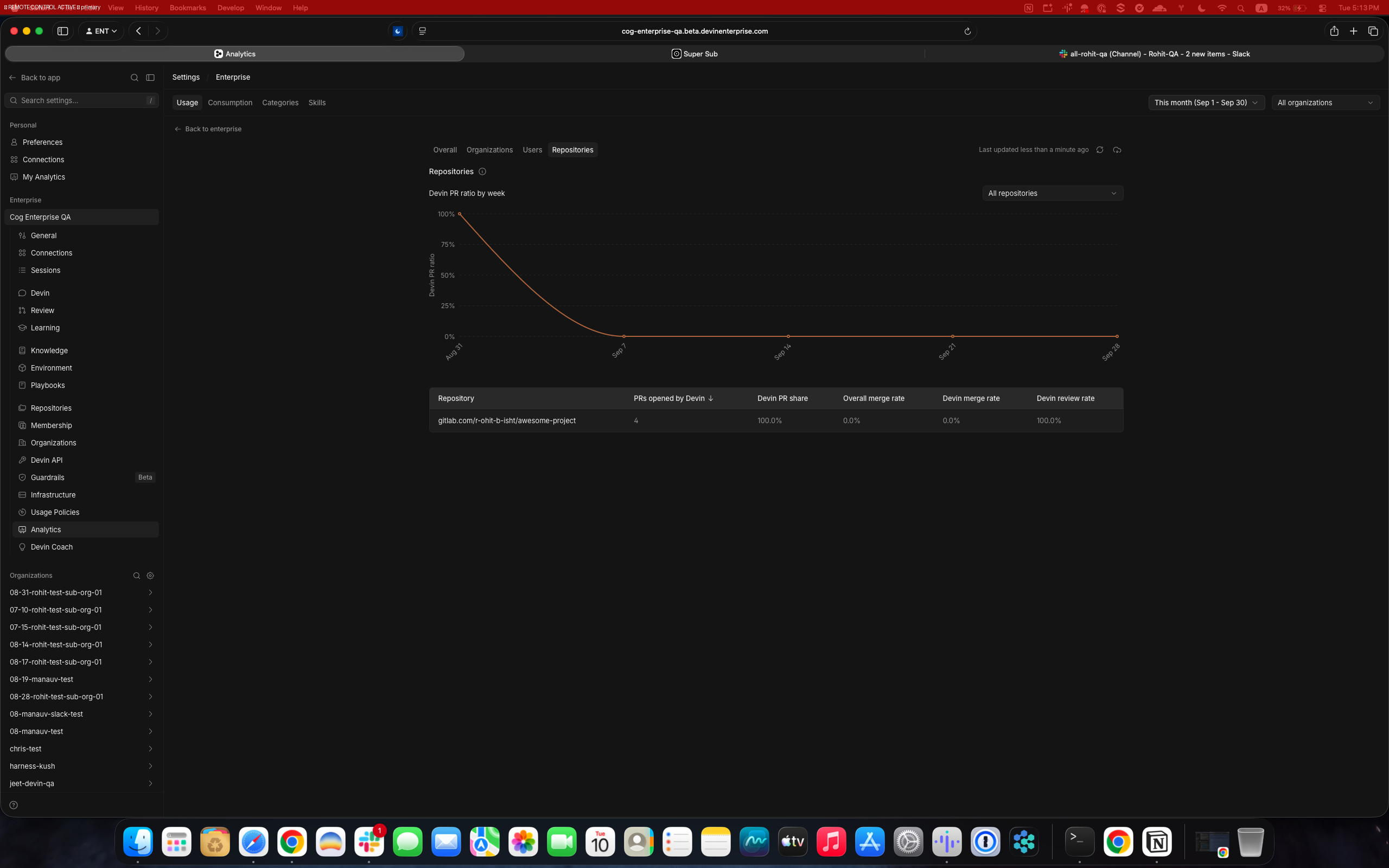Open the All repositories dropdown
Viewport: 1389px width, 868px height.
tap(1053, 194)
